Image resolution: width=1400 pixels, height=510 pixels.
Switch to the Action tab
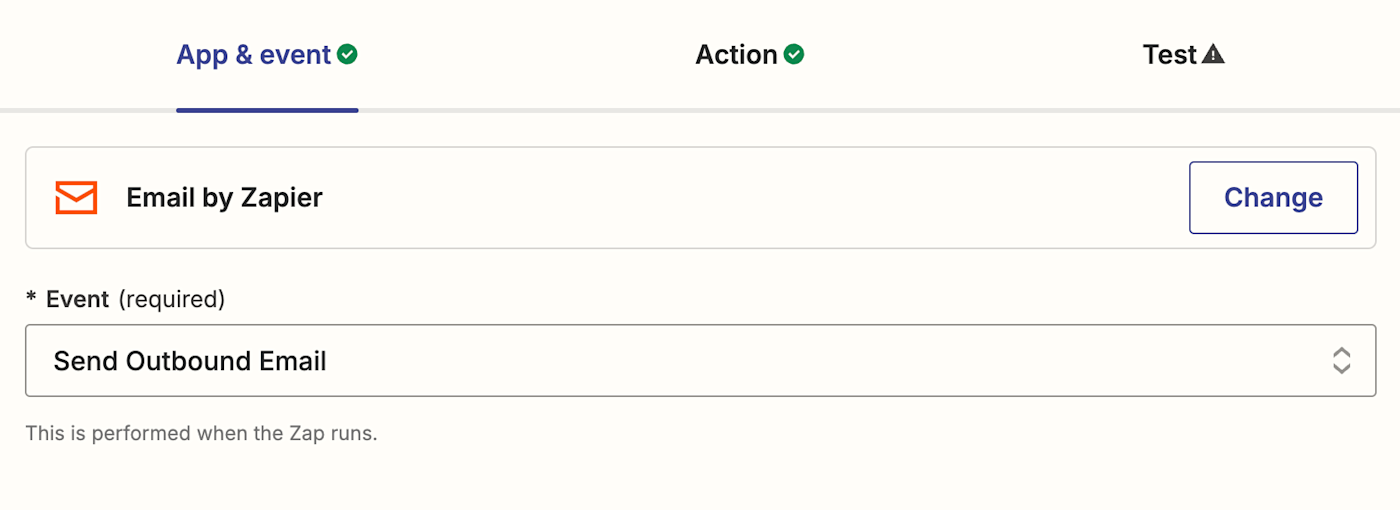pos(737,55)
